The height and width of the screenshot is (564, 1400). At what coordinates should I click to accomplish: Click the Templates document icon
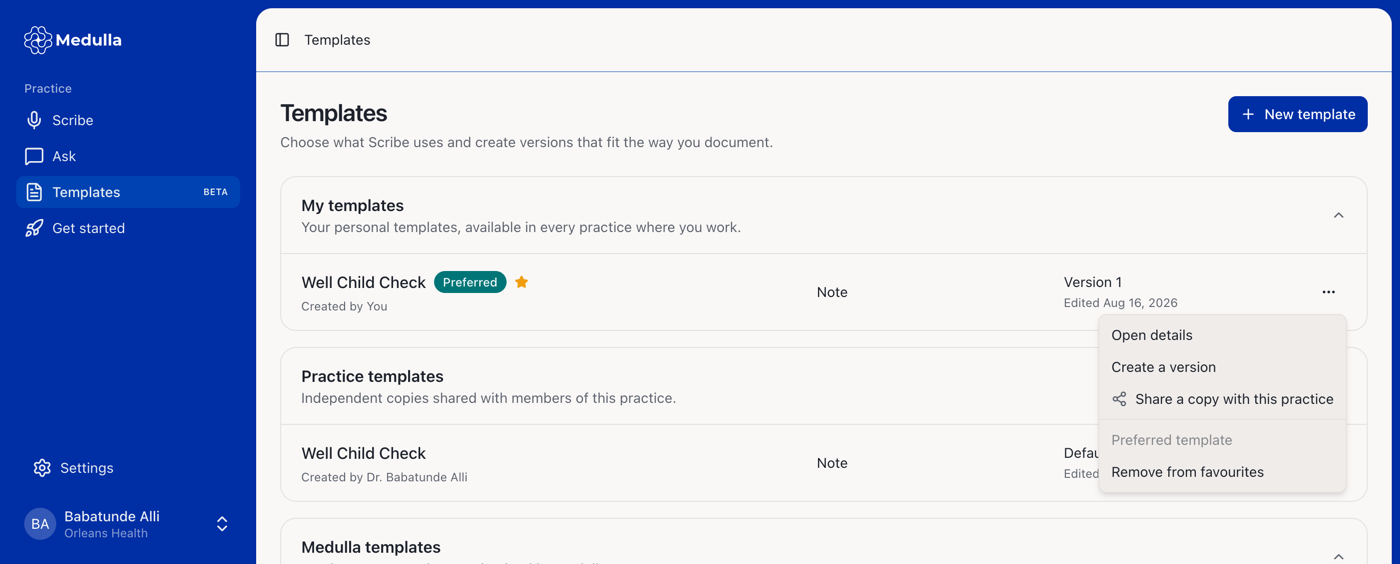point(34,192)
